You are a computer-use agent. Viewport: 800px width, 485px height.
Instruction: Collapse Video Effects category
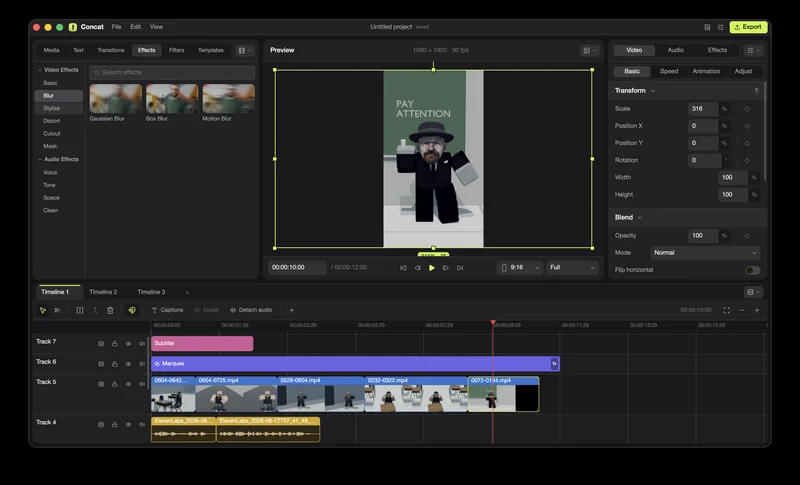(40, 70)
